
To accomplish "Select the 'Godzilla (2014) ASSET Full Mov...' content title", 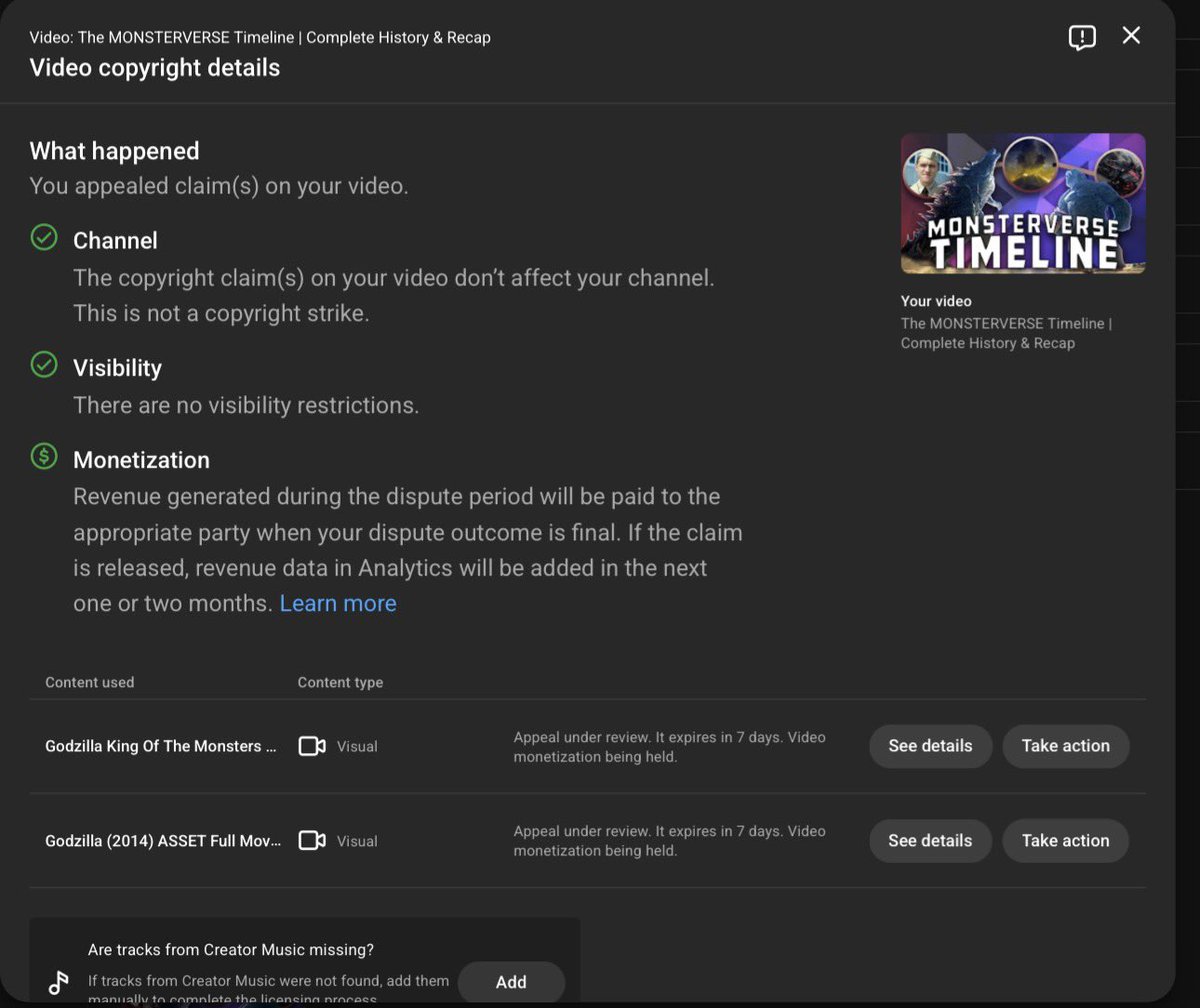I will point(163,841).
